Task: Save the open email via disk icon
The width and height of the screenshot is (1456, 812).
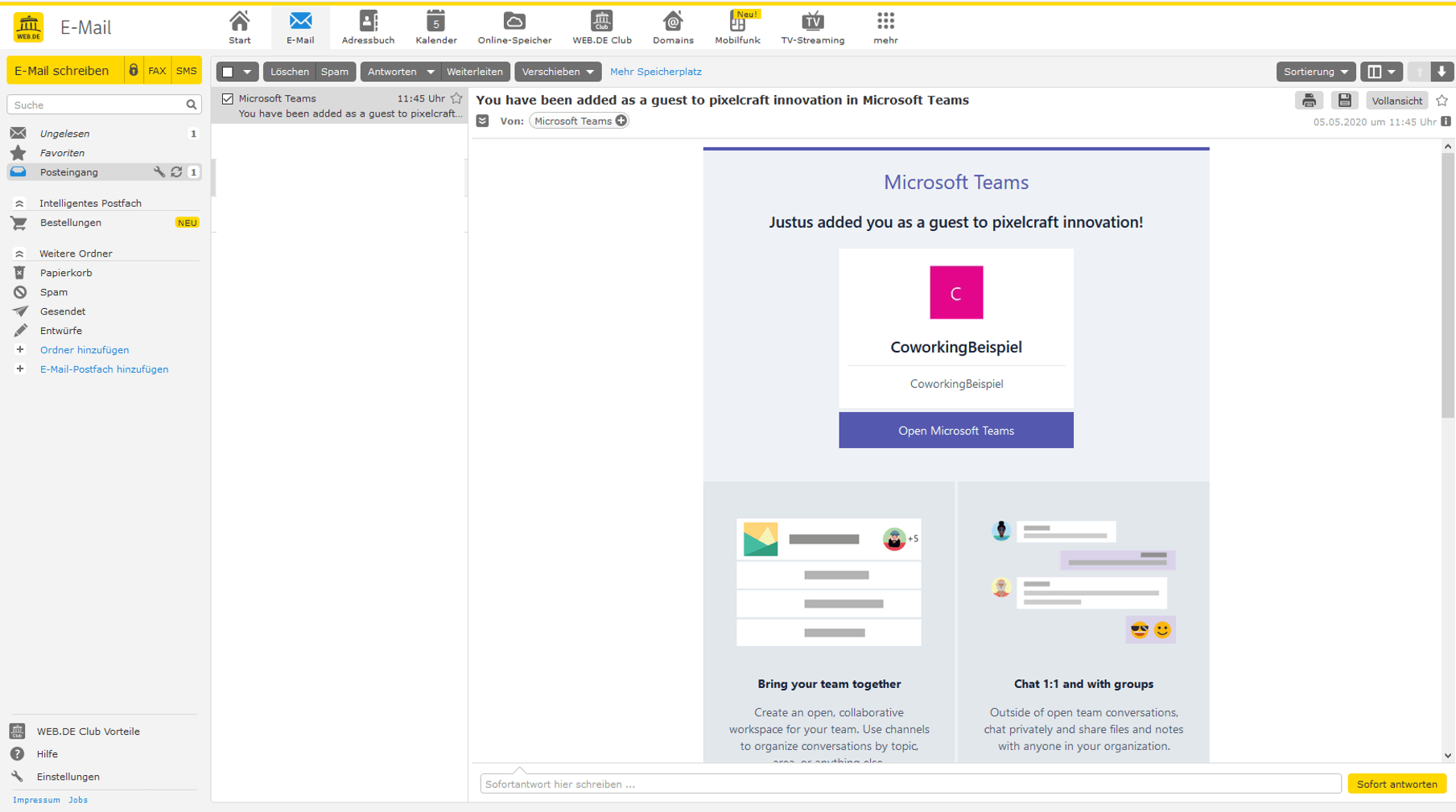Action: click(x=1344, y=101)
